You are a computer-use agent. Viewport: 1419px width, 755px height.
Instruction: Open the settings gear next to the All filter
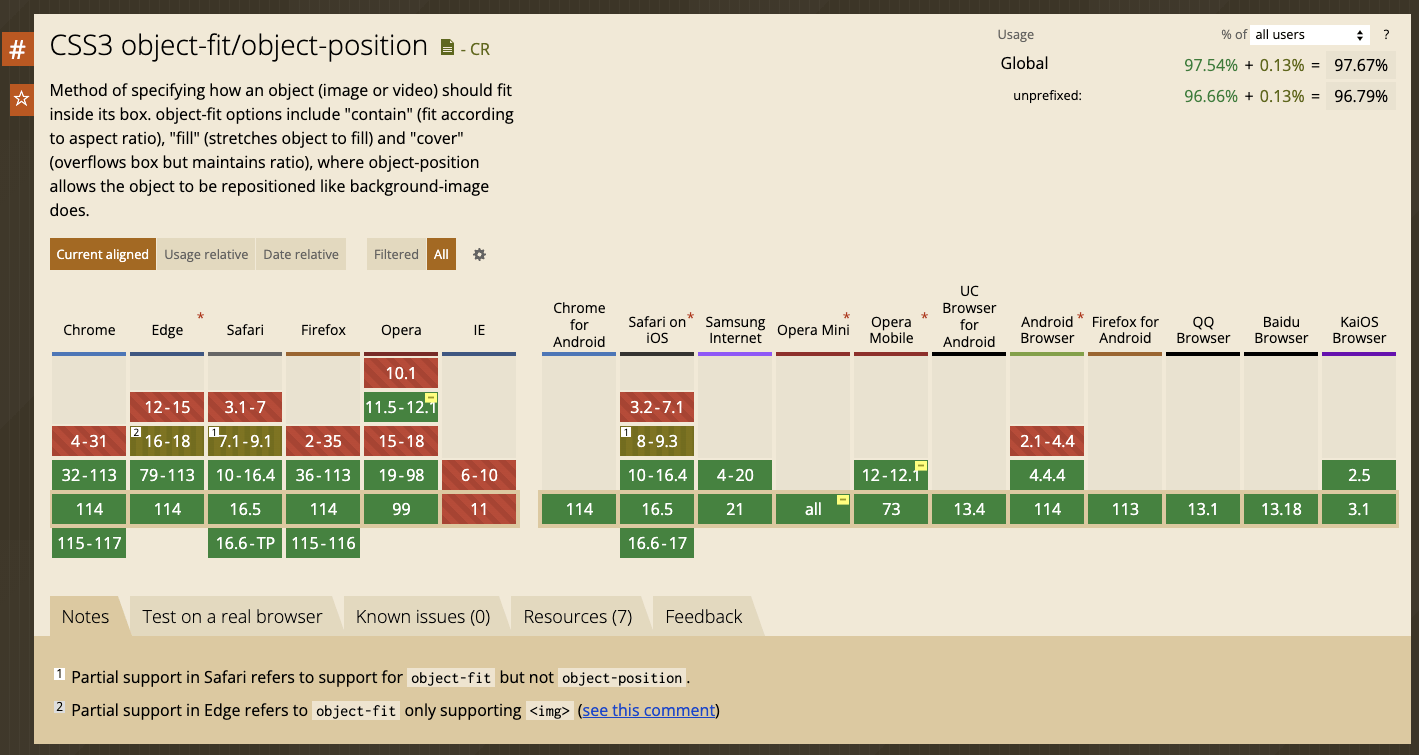[479, 254]
